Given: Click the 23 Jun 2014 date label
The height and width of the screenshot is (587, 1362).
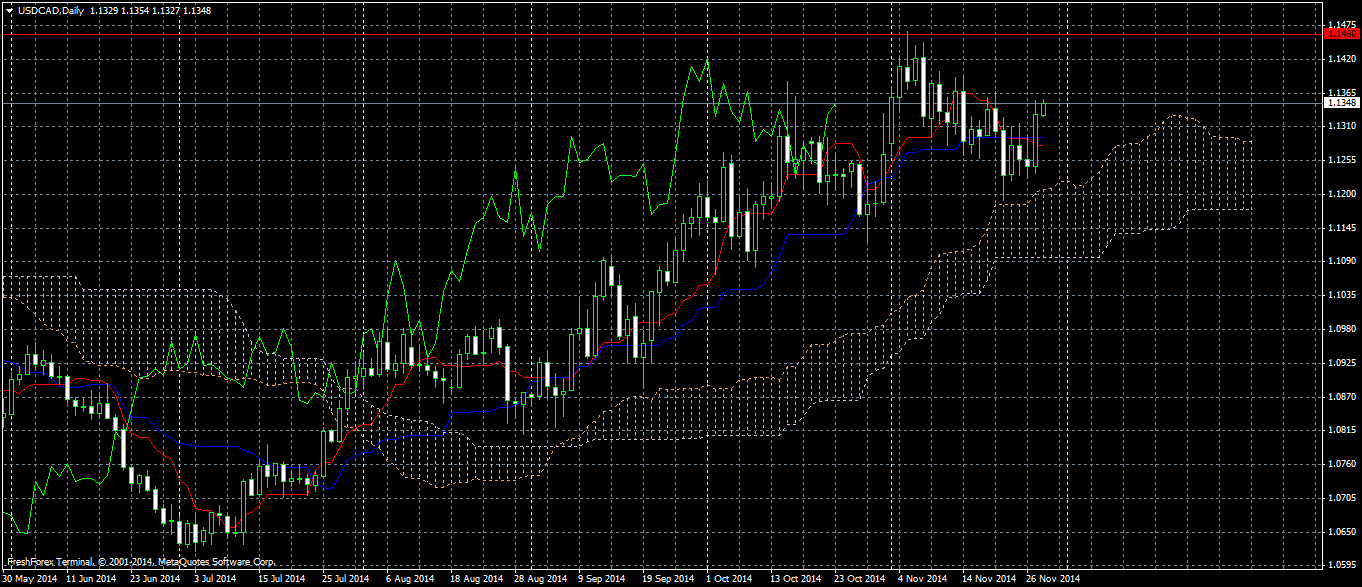Looking at the screenshot, I should click(156, 579).
